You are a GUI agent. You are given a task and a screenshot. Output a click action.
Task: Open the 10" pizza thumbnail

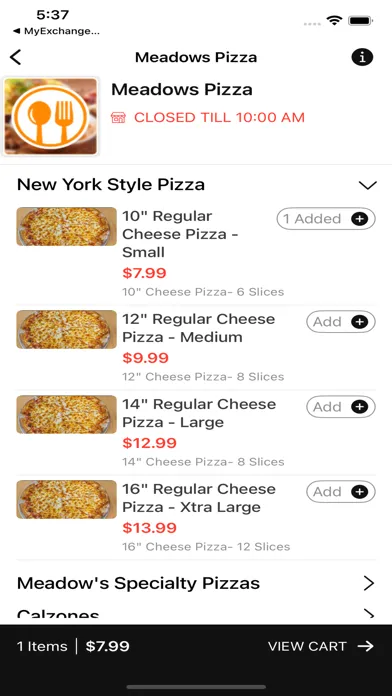[x=67, y=226]
